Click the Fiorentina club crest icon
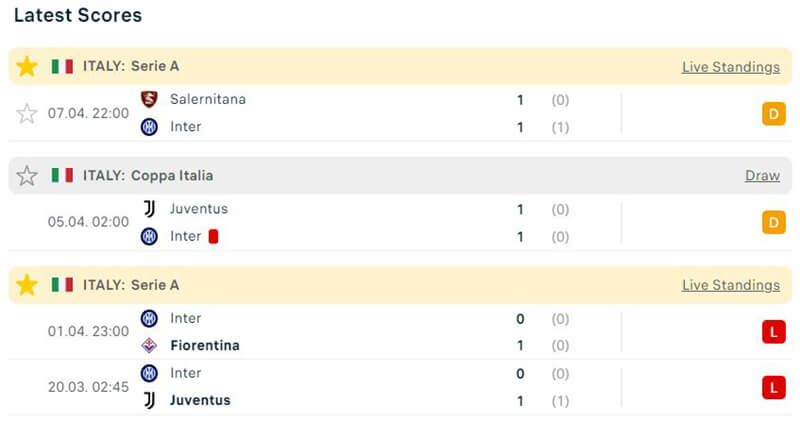 [x=149, y=345]
